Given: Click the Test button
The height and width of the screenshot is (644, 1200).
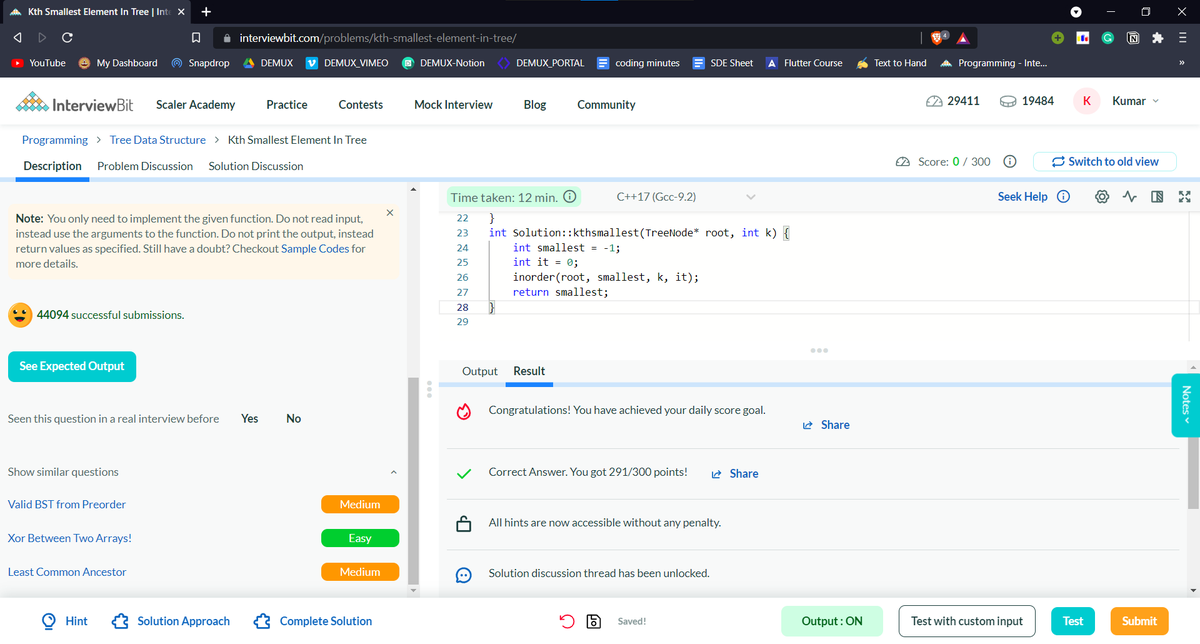Looking at the screenshot, I should (x=1073, y=621).
